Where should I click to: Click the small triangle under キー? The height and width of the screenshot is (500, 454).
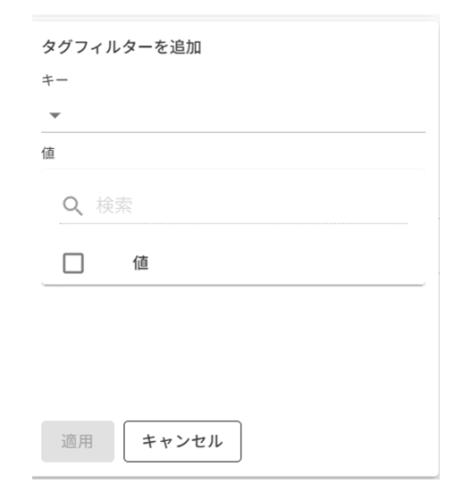tap(55, 115)
